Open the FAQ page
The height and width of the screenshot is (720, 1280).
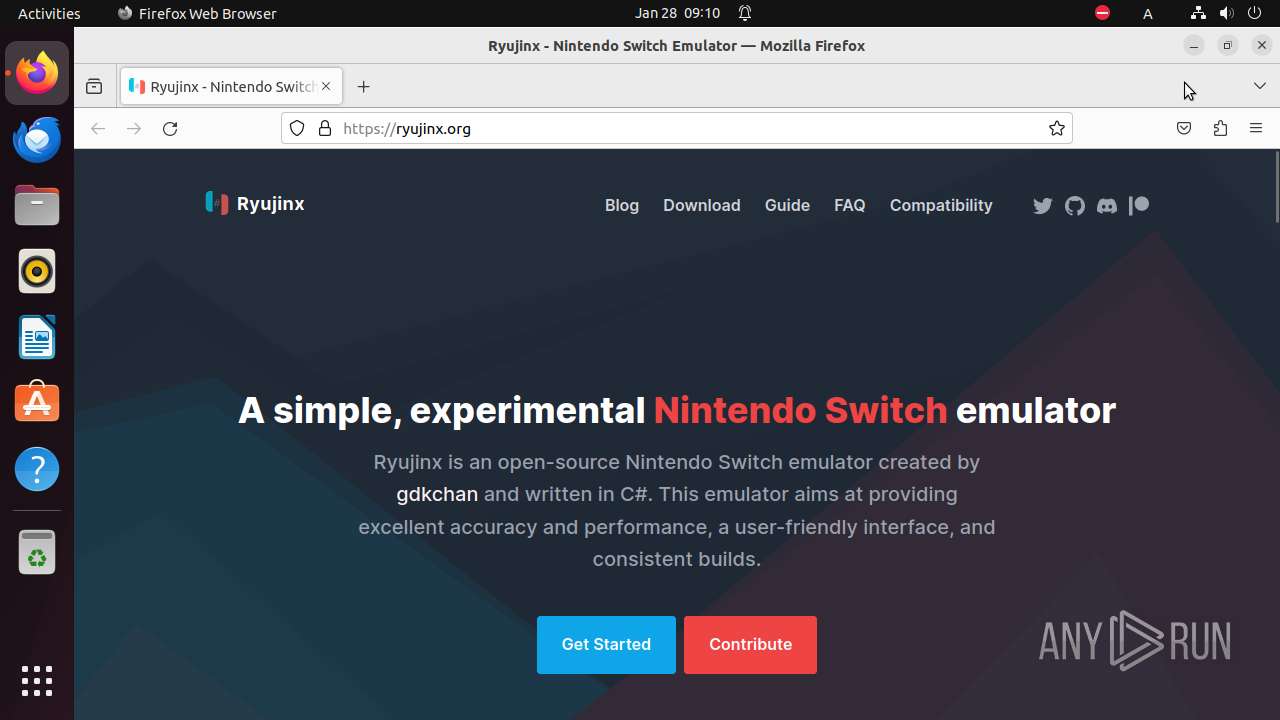[850, 205]
